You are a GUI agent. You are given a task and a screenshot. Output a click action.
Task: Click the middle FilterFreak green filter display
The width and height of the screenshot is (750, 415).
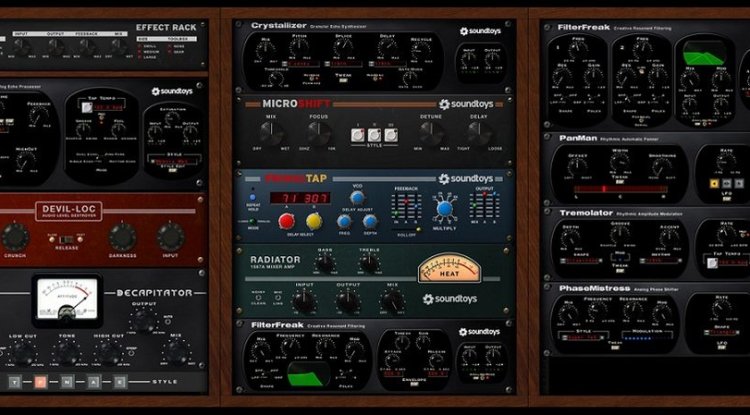click(x=308, y=374)
